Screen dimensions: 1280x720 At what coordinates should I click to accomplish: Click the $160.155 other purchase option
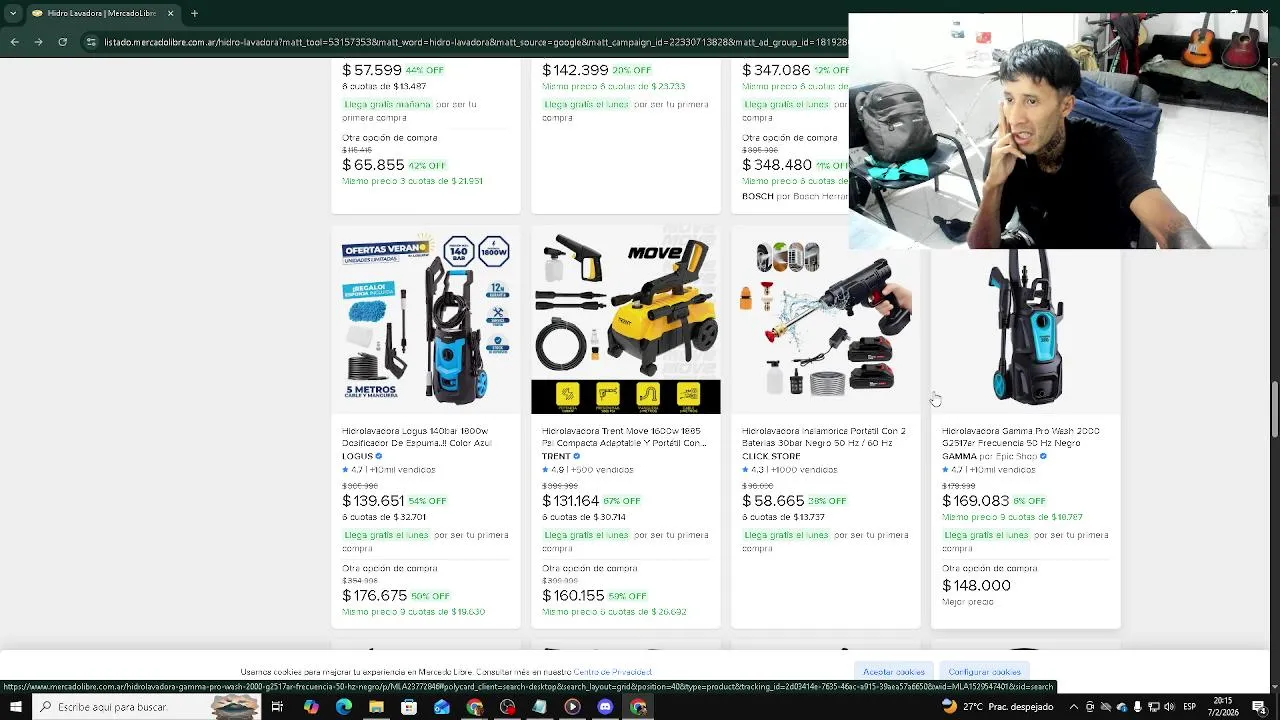573,595
